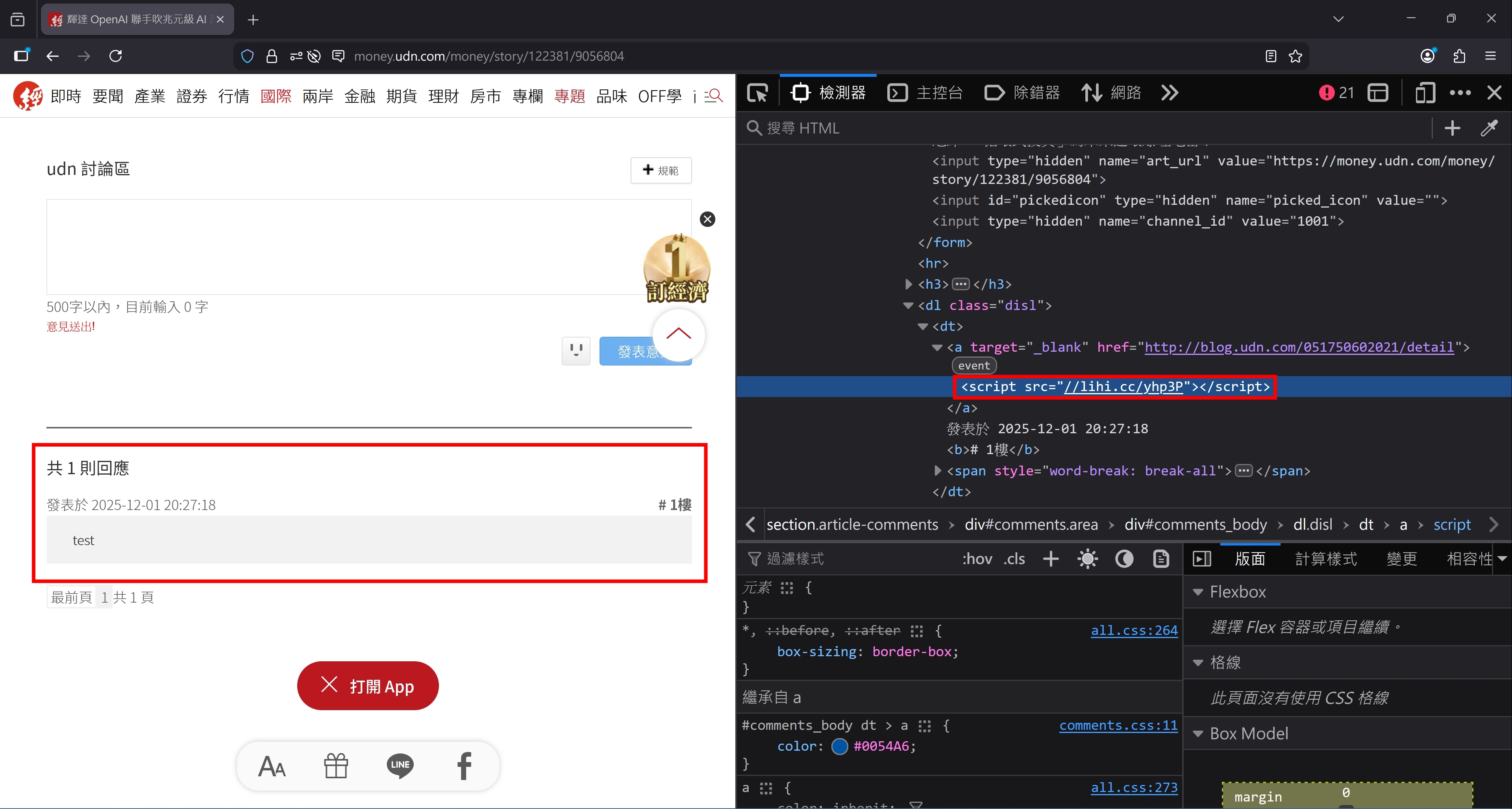Open the font size Aa icon
Image resolution: width=1512 pixels, height=809 pixels.
point(272,766)
